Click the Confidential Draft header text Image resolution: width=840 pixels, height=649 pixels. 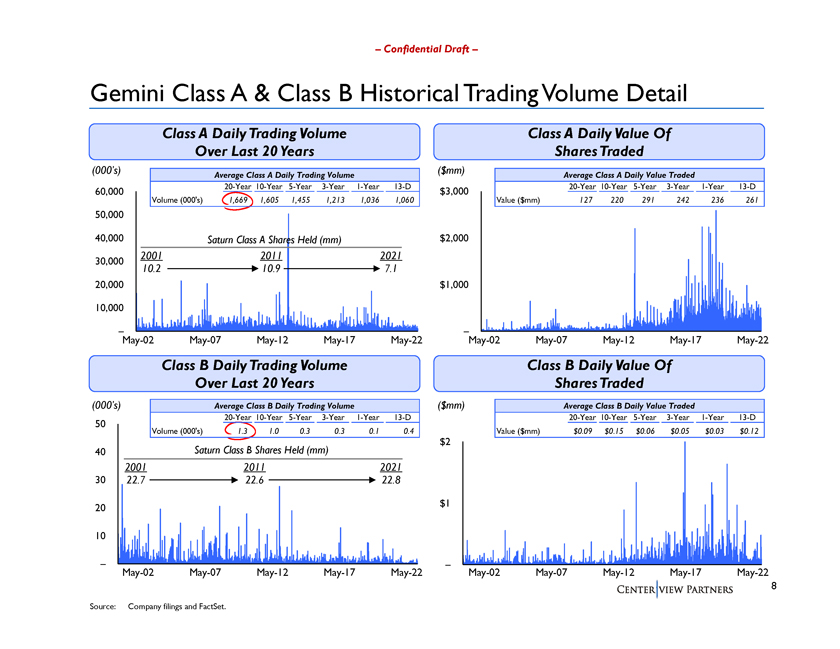click(426, 49)
